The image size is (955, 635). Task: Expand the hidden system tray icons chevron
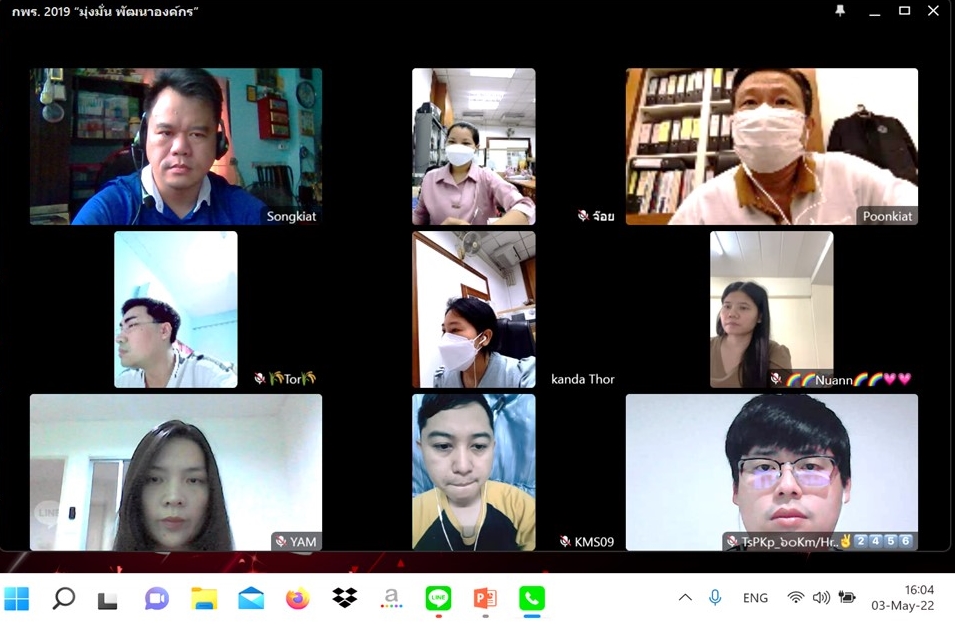pyautogui.click(x=685, y=597)
